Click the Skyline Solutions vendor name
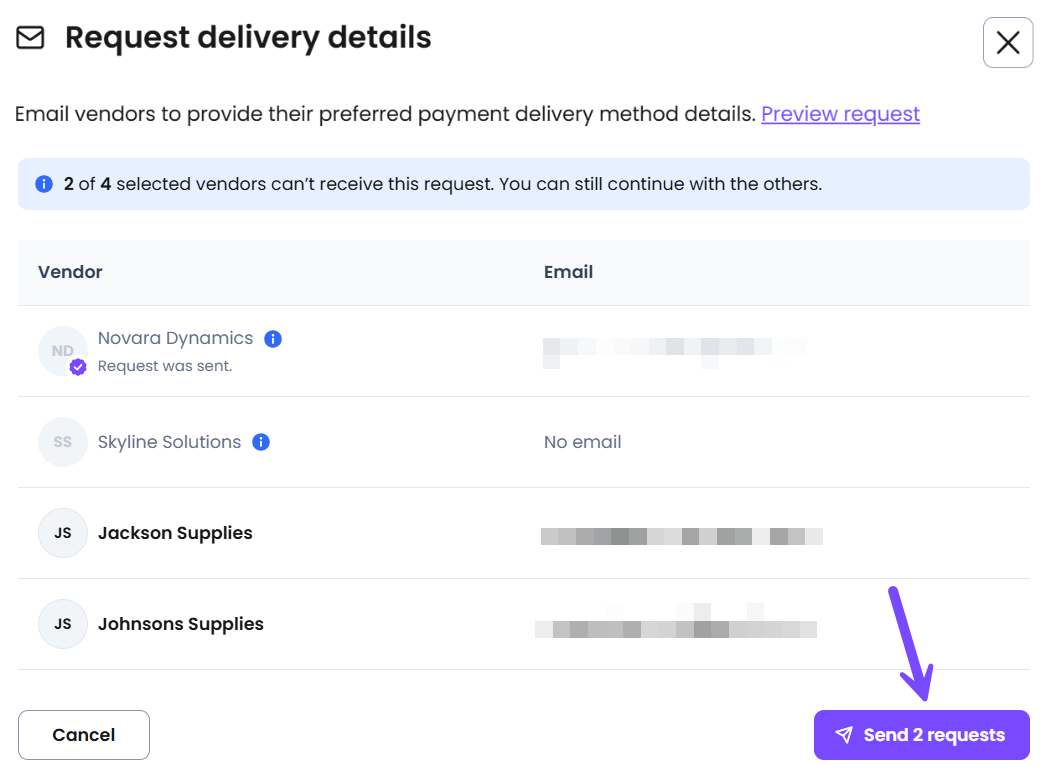The width and height of the screenshot is (1044, 780). point(169,442)
